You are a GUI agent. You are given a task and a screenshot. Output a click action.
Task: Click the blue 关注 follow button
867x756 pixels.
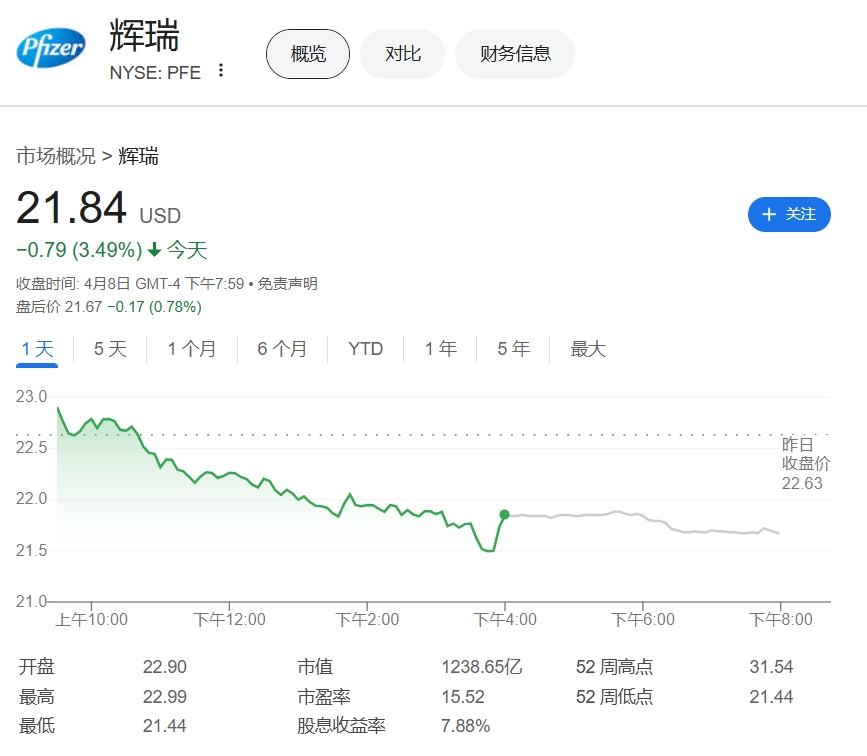pyautogui.click(x=789, y=215)
